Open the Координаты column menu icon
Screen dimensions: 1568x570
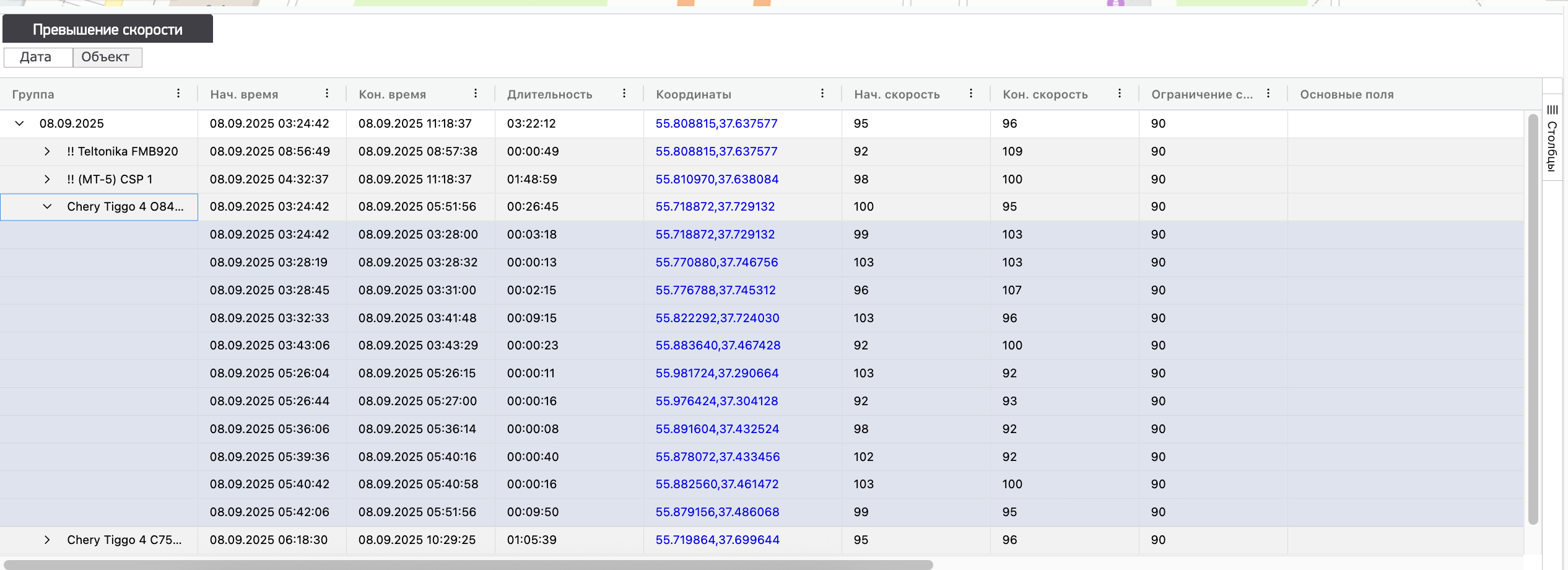[822, 94]
